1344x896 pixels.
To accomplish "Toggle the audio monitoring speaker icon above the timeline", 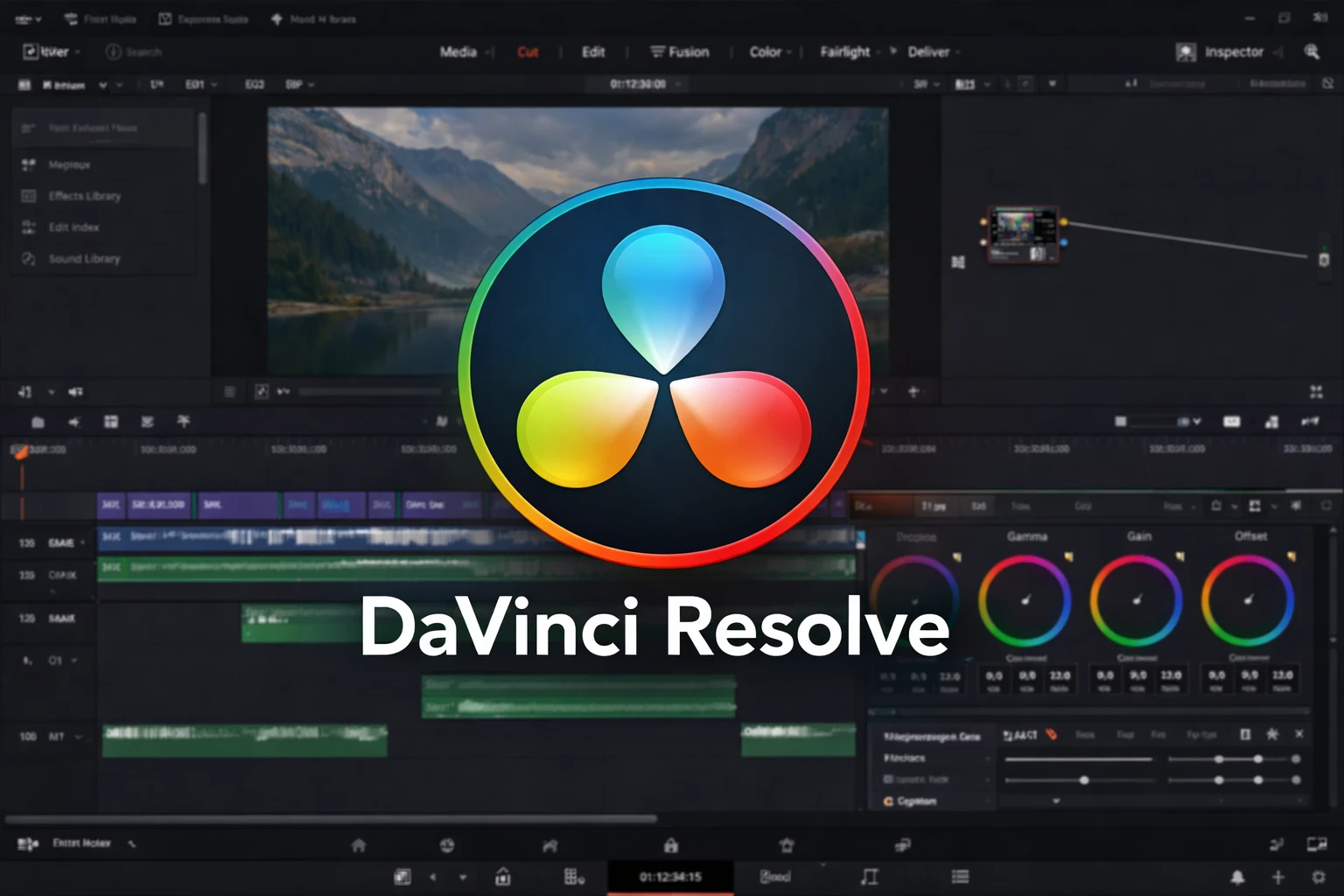I will (74, 392).
